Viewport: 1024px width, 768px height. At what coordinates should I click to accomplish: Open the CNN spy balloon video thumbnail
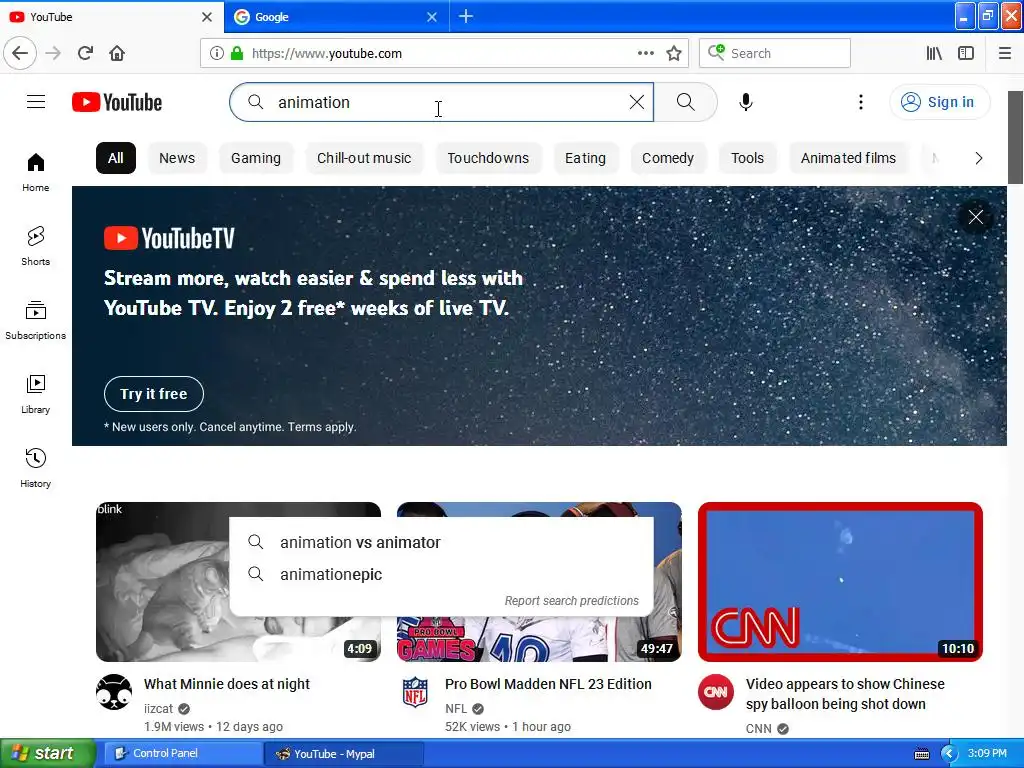[x=840, y=582]
